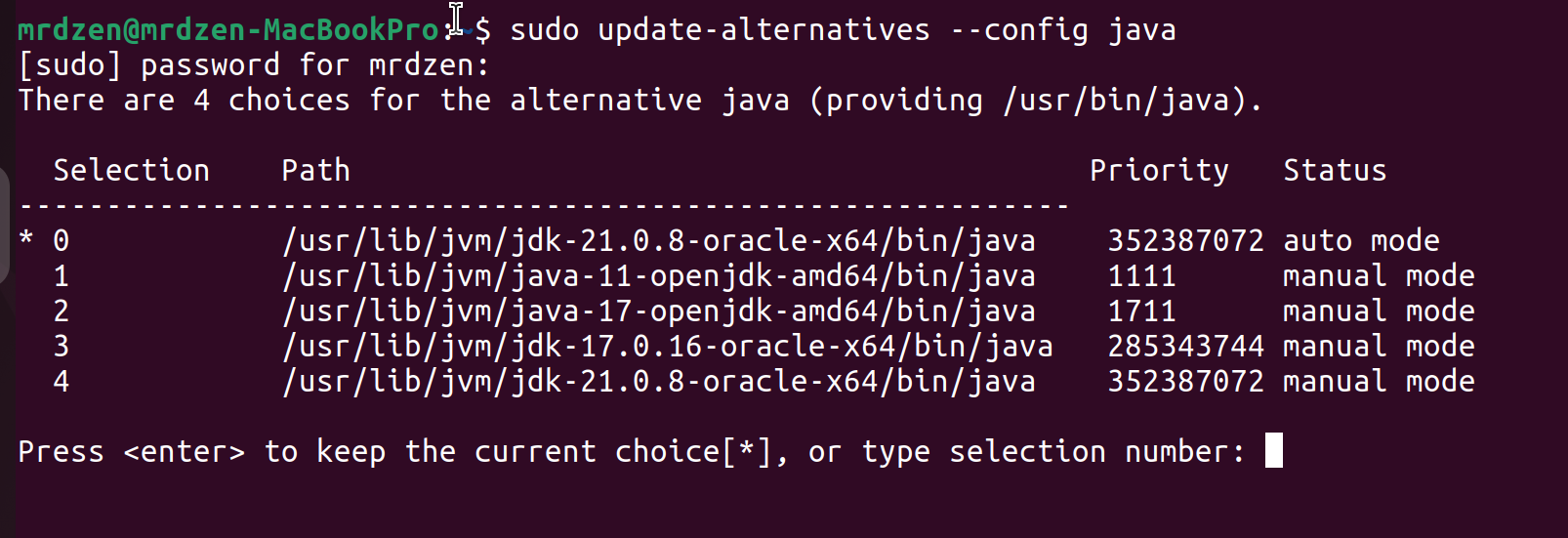The height and width of the screenshot is (538, 1568).
Task: Click the Selection column header
Action: [131, 171]
